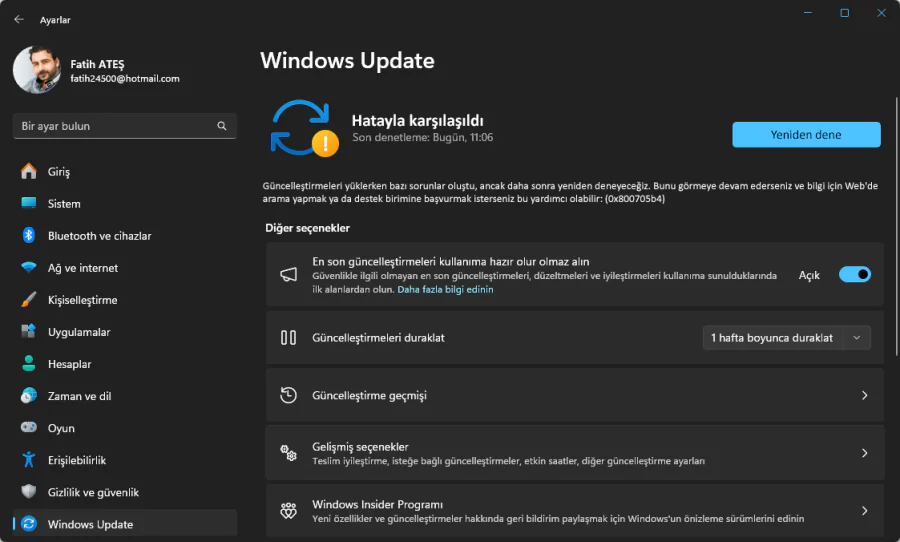Viewport: 900px width, 542px height.
Task: Click the 'Diğer seçenekler' heading
Action: click(x=307, y=228)
